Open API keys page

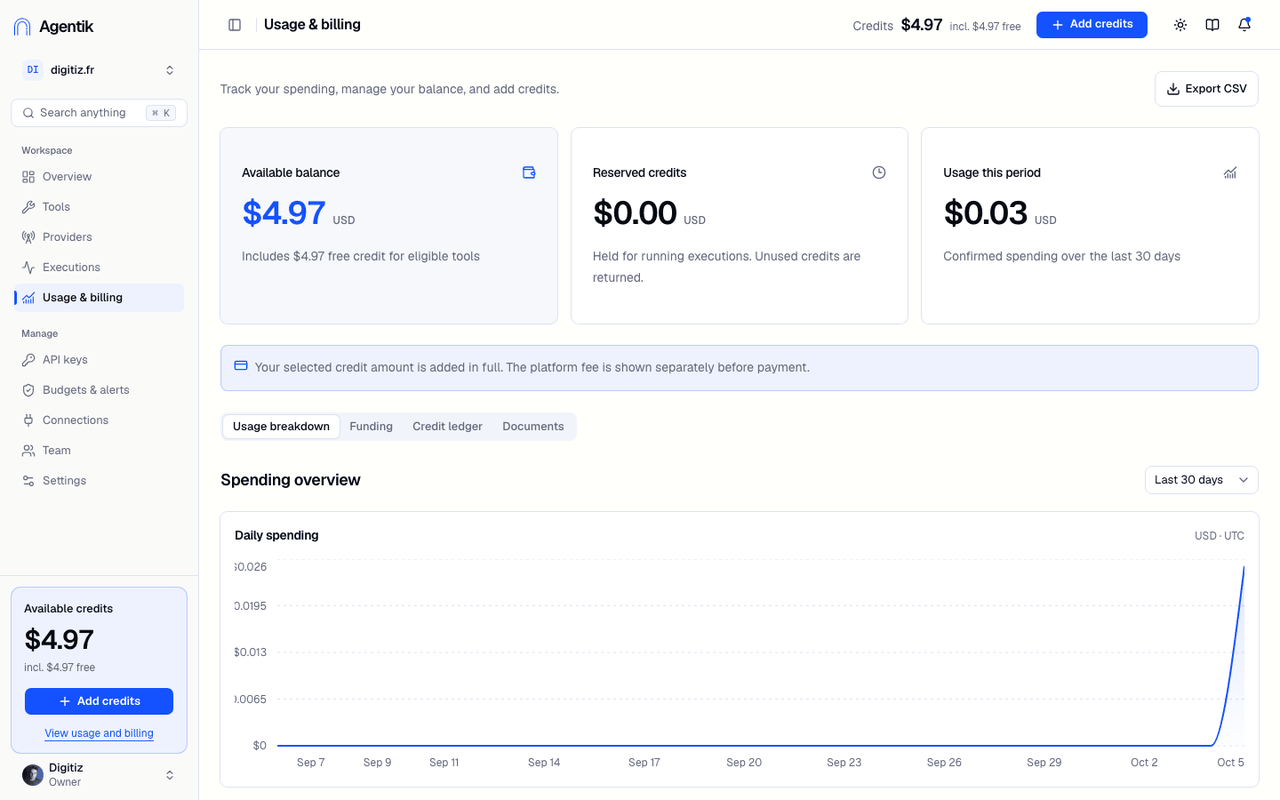pos(98,360)
